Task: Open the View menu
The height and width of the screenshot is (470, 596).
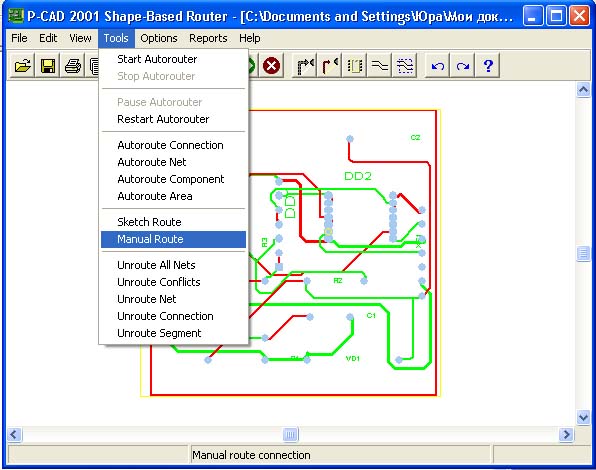Action: [80, 38]
